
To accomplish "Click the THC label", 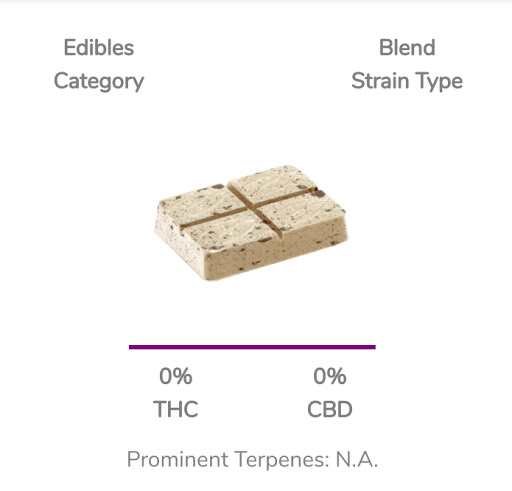I will click(176, 409).
